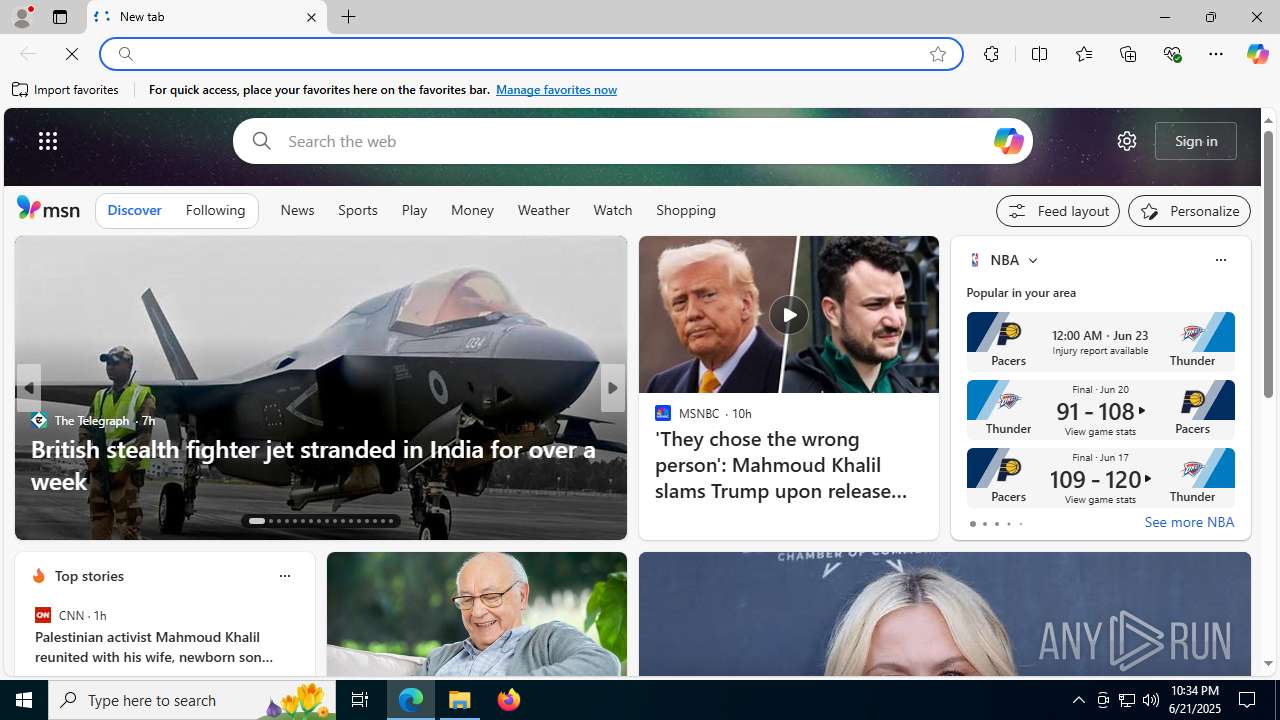The image size is (1280, 720).
Task: Expand NBA more interests dropdown
Action: (x=1032, y=260)
